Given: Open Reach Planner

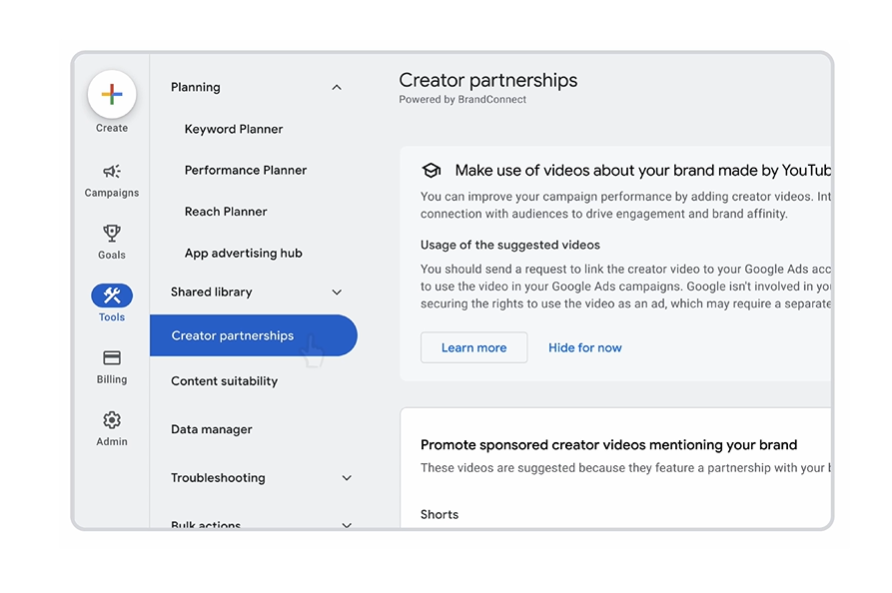Looking at the screenshot, I should 226,212.
